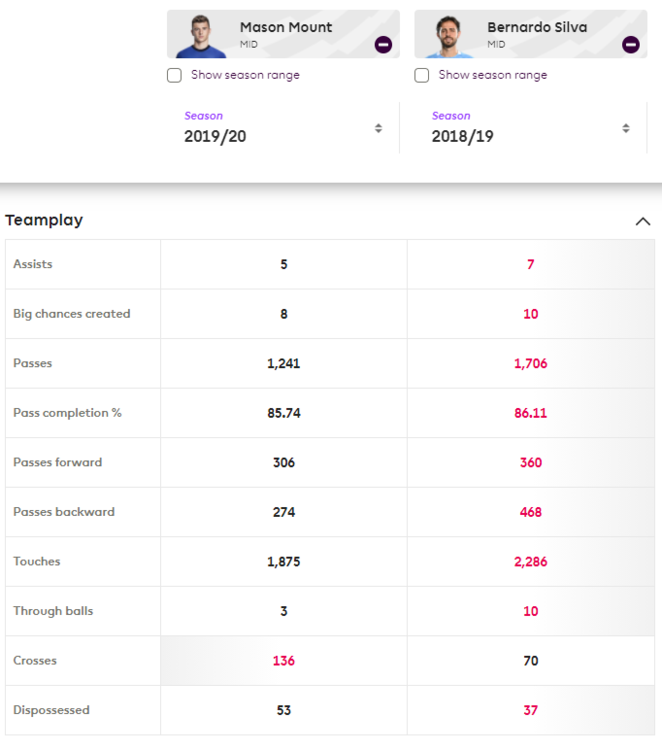Remove Bernardo Silva with minus icon
The height and width of the screenshot is (750, 662).
(630, 44)
